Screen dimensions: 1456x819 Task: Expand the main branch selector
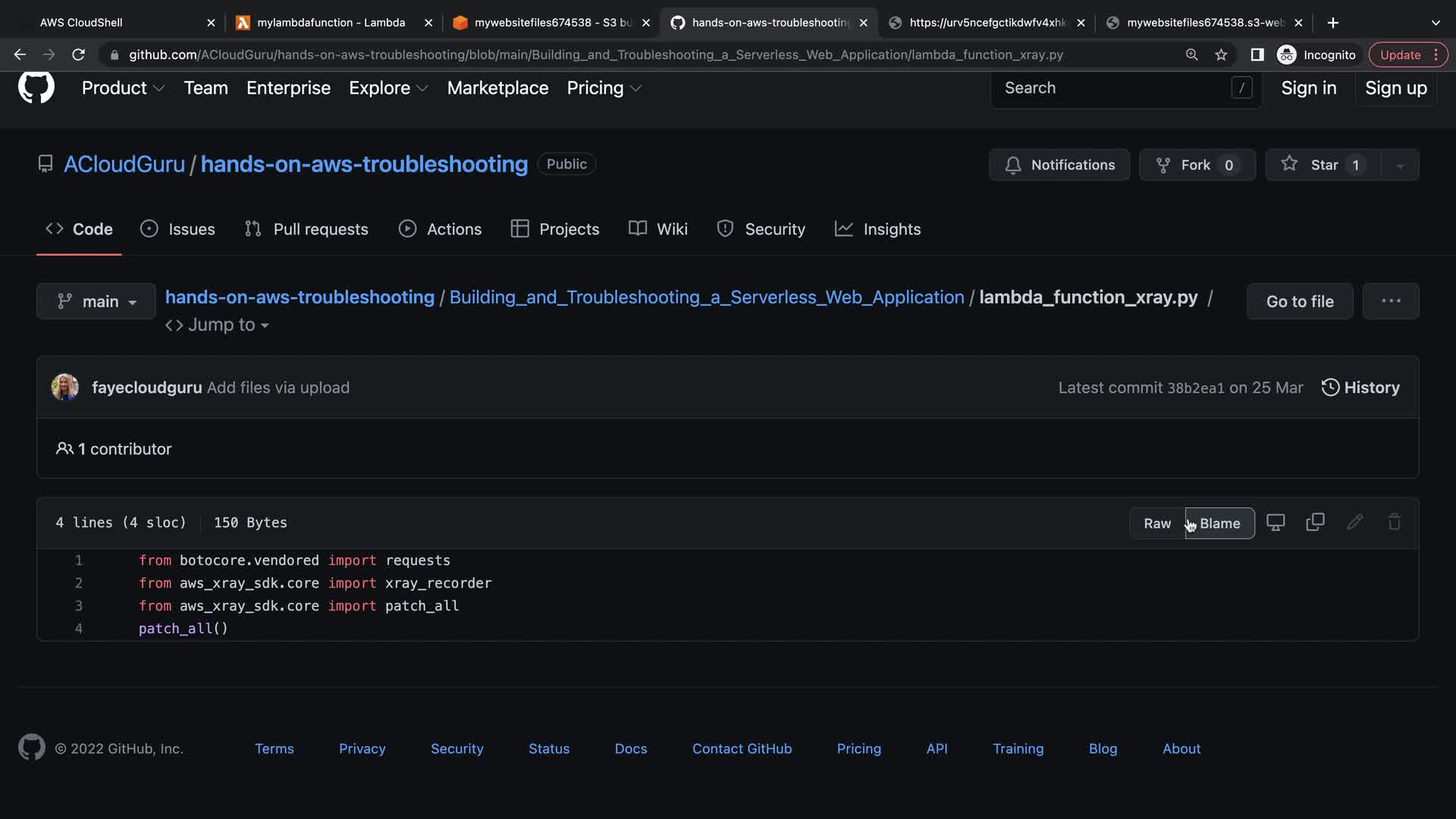tap(96, 301)
